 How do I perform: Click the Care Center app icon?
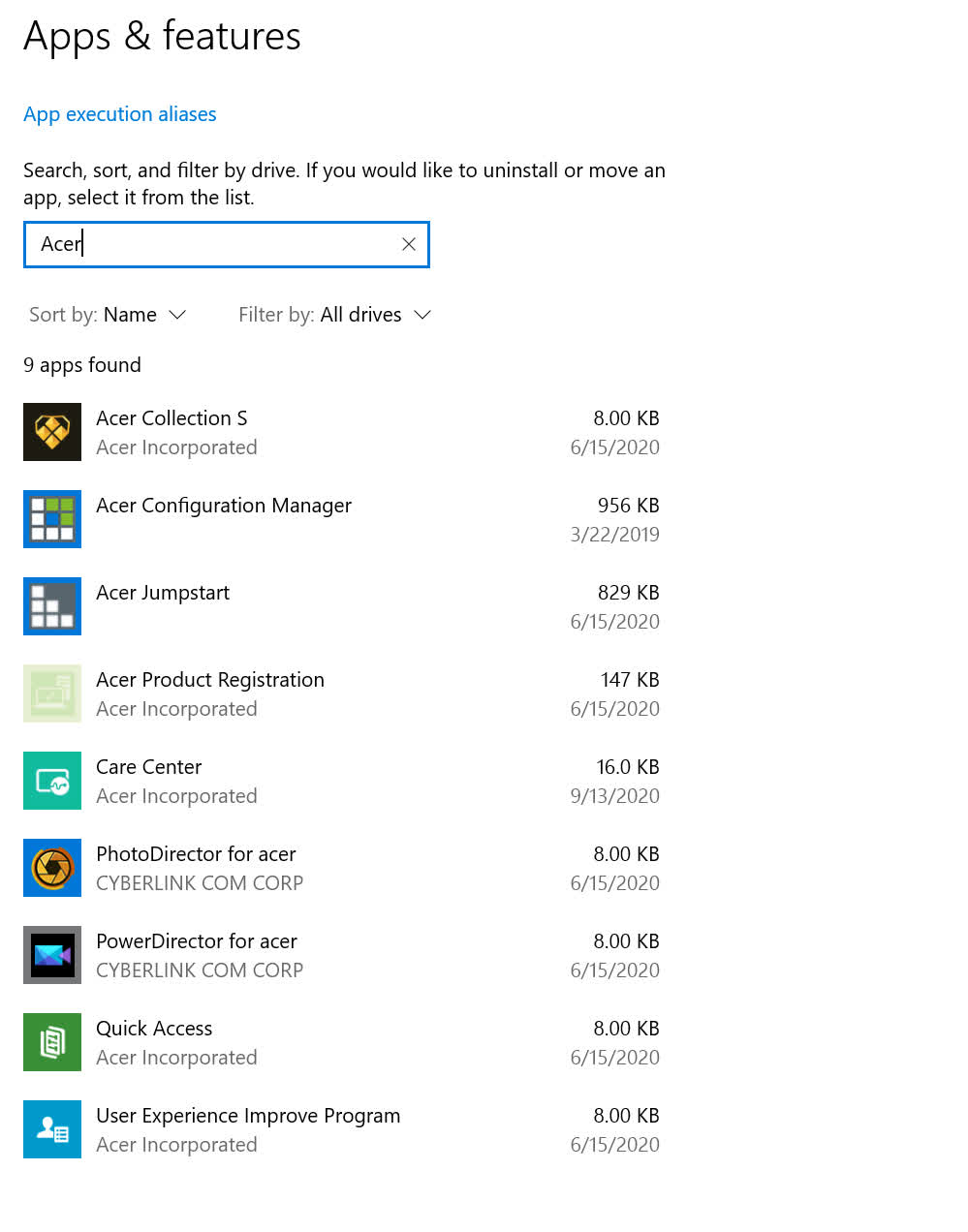point(52,781)
